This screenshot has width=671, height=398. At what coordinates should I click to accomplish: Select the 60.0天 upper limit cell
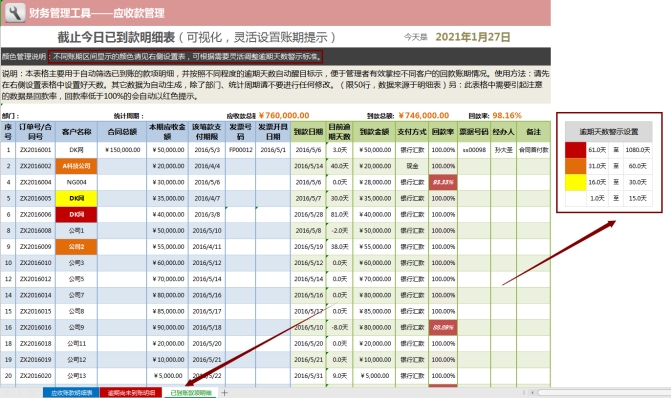[638, 166]
